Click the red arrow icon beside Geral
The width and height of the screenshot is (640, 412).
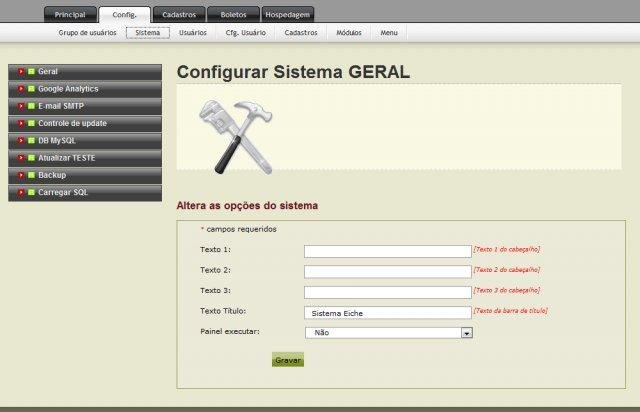pyautogui.click(x=21, y=71)
